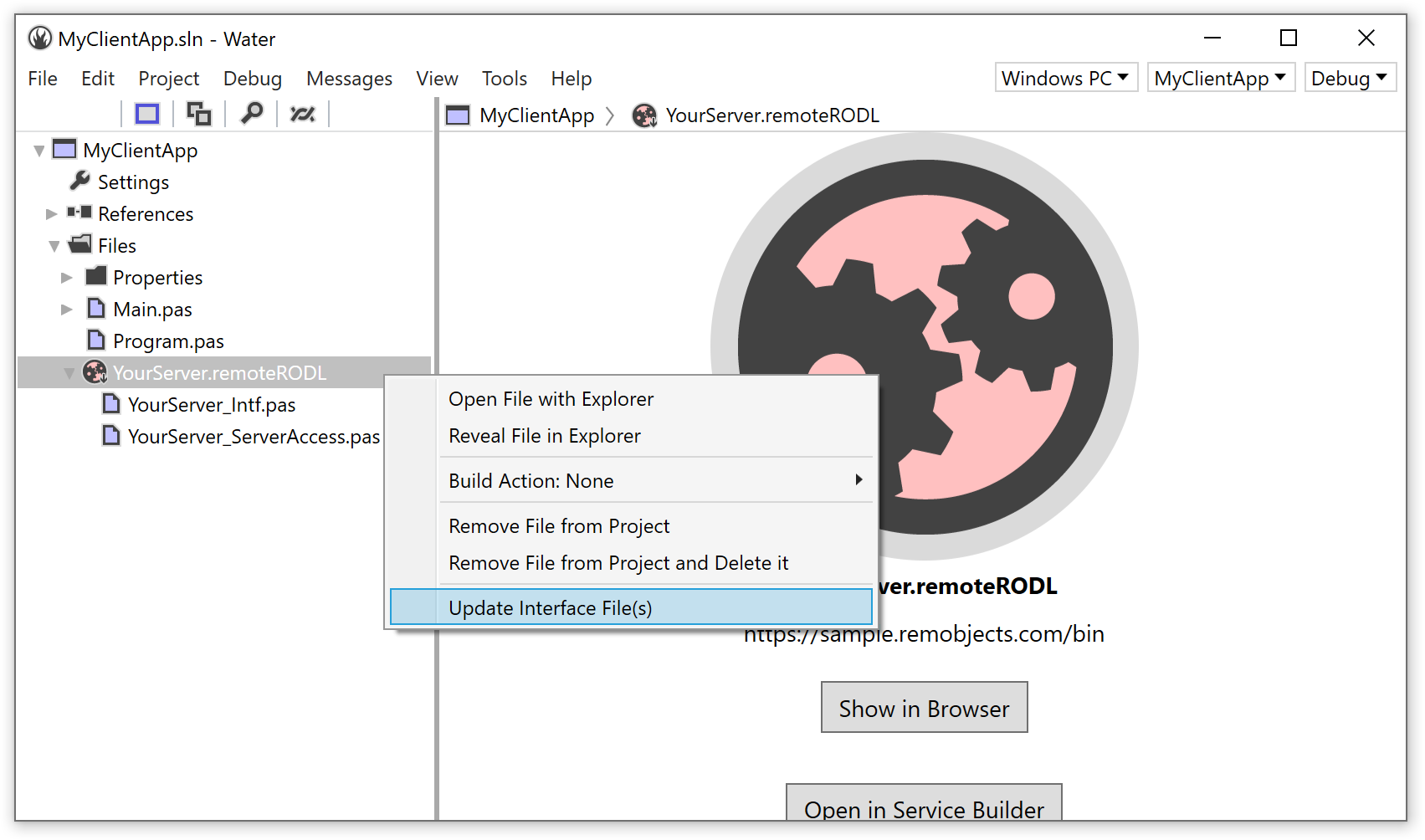Viewport: 1425px width, 840px height.
Task: Choose Reveal File in Explorer
Action: [x=631, y=436]
